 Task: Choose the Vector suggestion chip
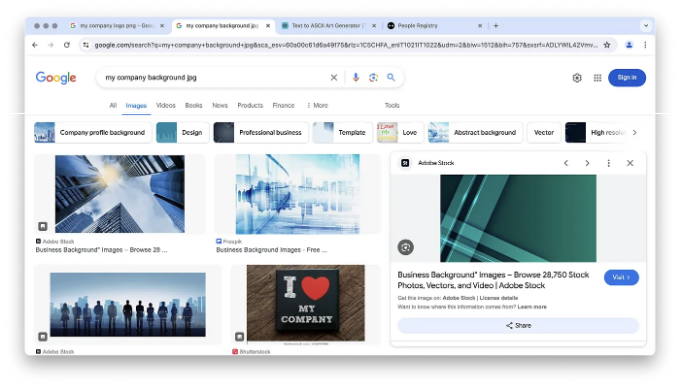pos(544,133)
